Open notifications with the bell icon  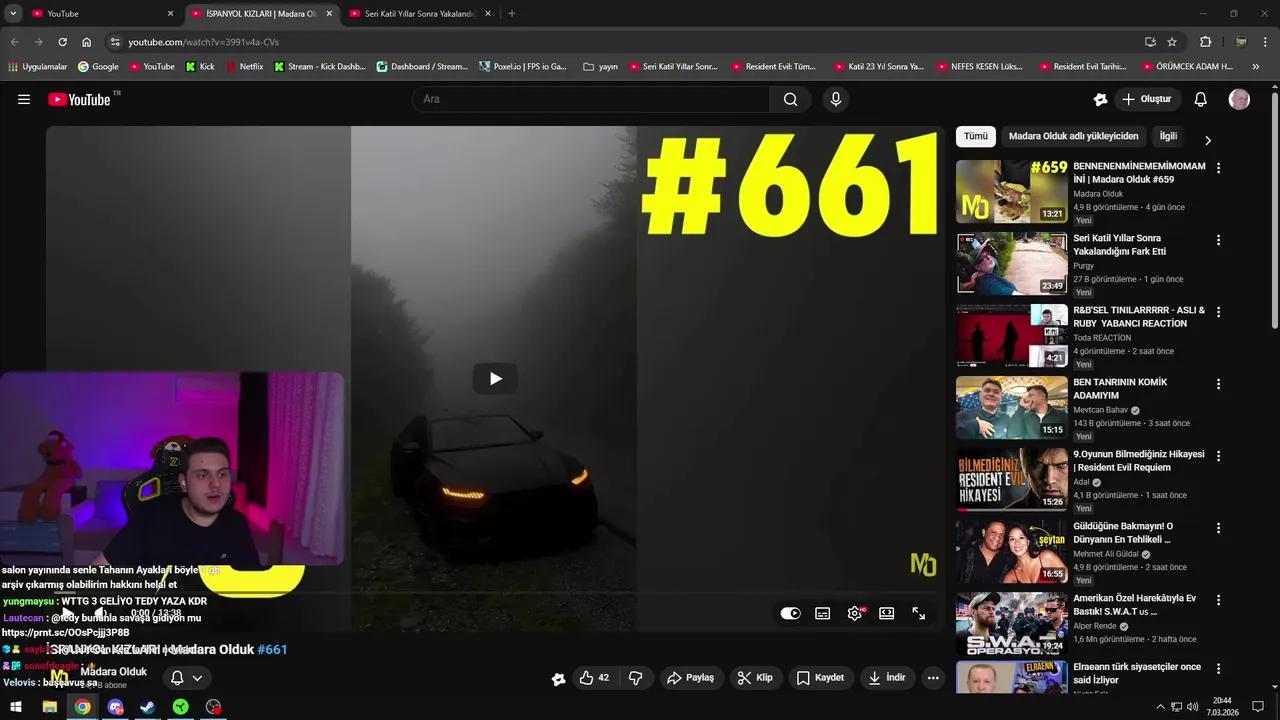1200,99
